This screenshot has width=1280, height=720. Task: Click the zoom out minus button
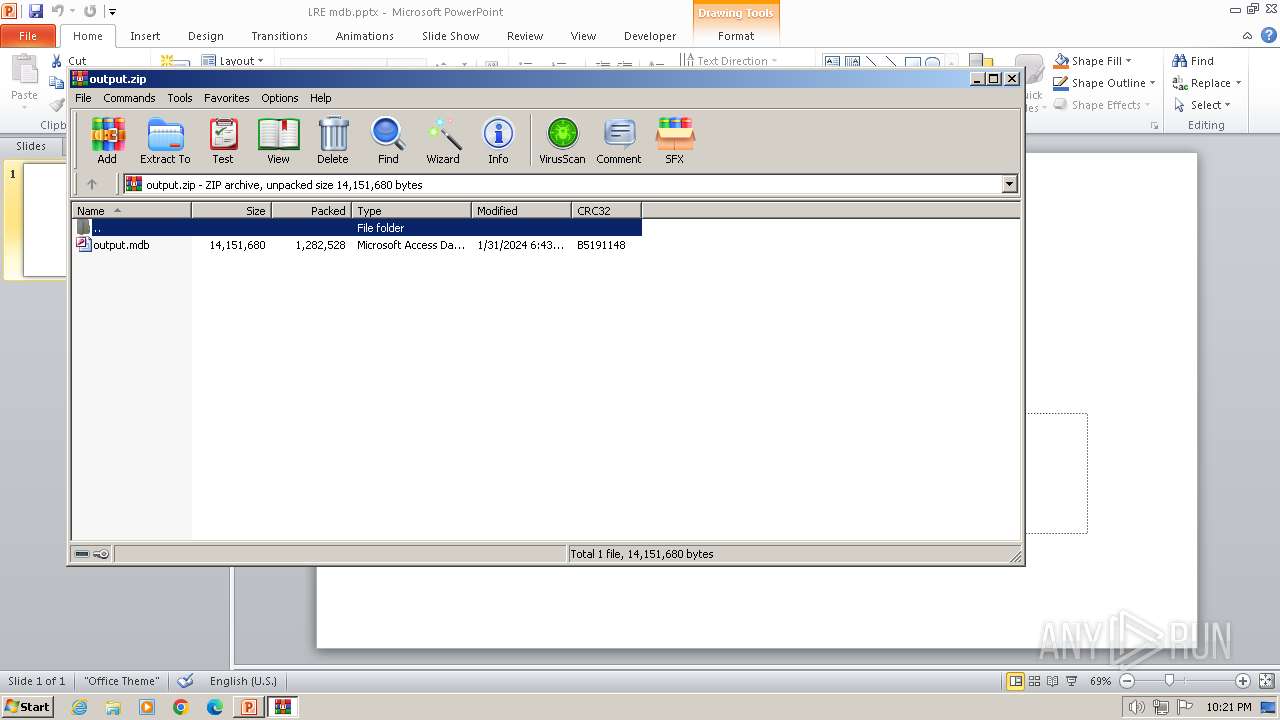pos(1127,681)
